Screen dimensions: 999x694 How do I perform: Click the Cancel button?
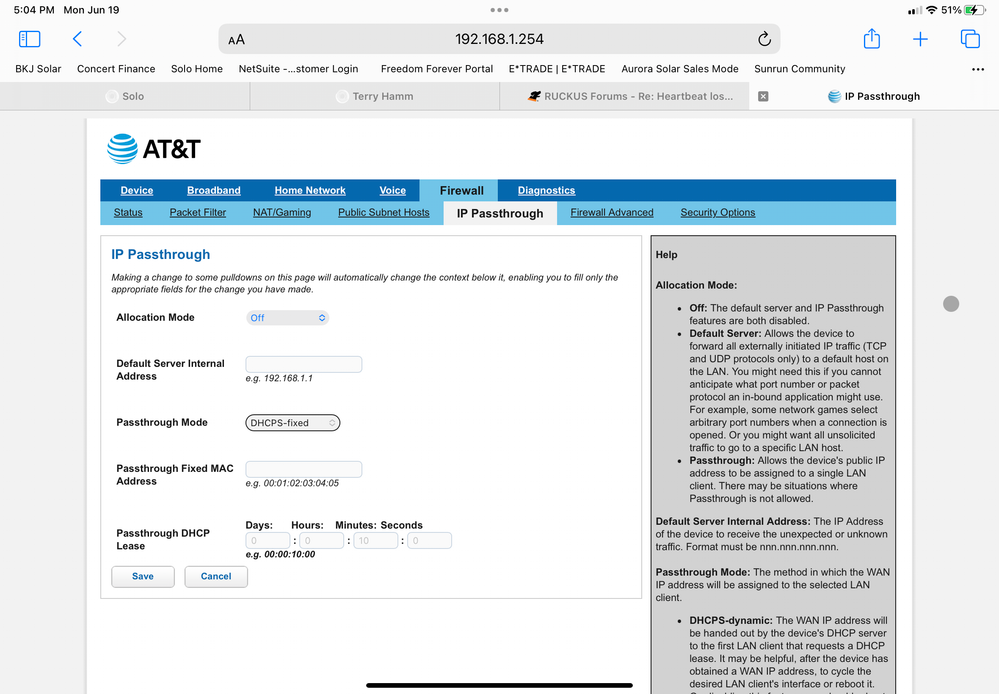(x=216, y=576)
